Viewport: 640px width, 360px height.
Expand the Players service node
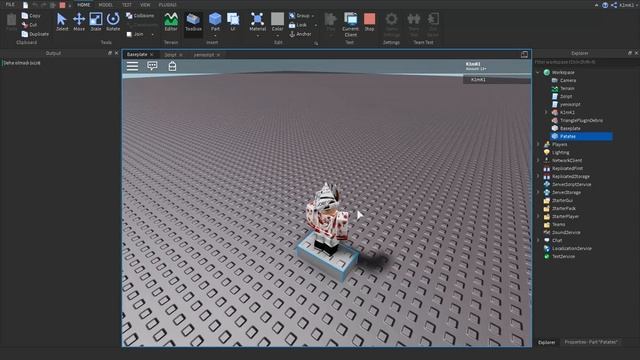click(538, 144)
